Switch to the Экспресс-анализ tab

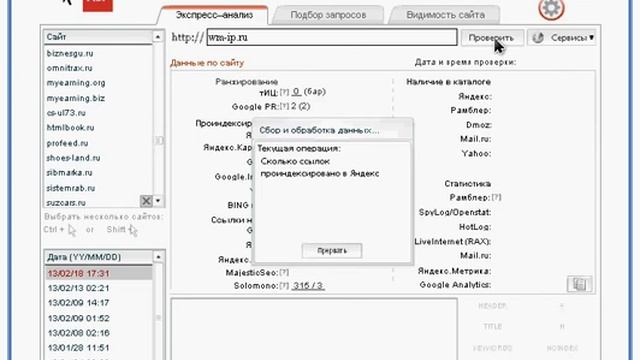click(214, 15)
